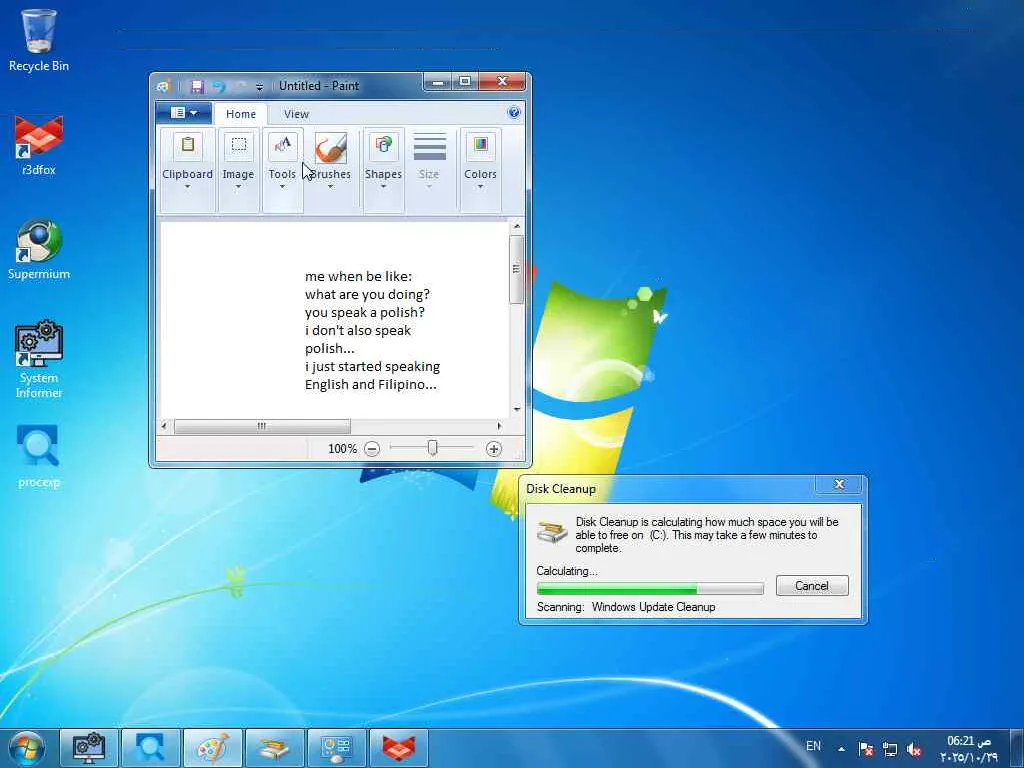This screenshot has height=768, width=1024.
Task: Click the canvas text "what are you doing?"
Action: [x=368, y=294]
